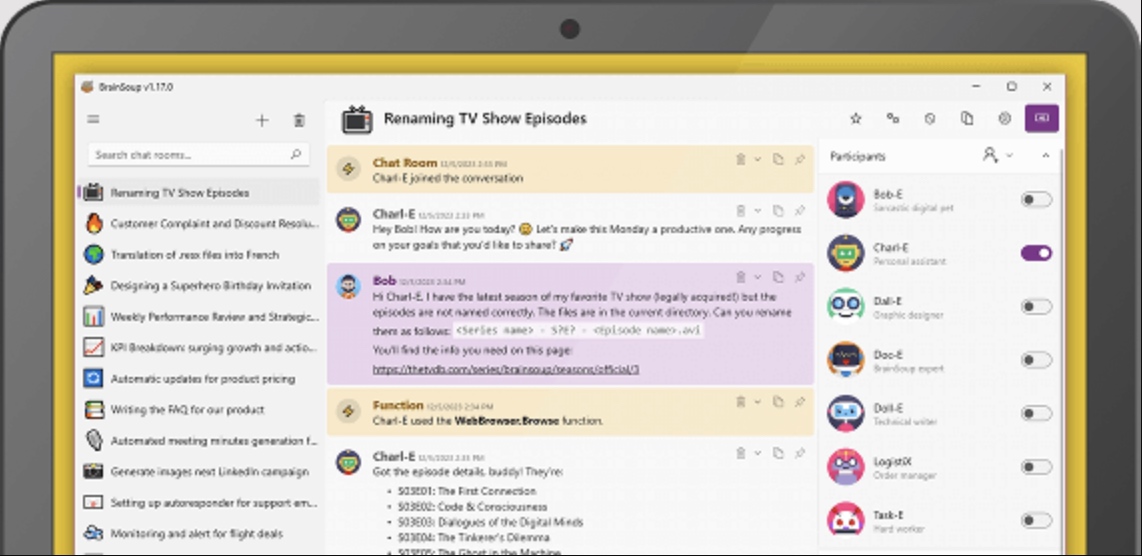Switch on the LogistiX participant toggle

tap(1036, 467)
